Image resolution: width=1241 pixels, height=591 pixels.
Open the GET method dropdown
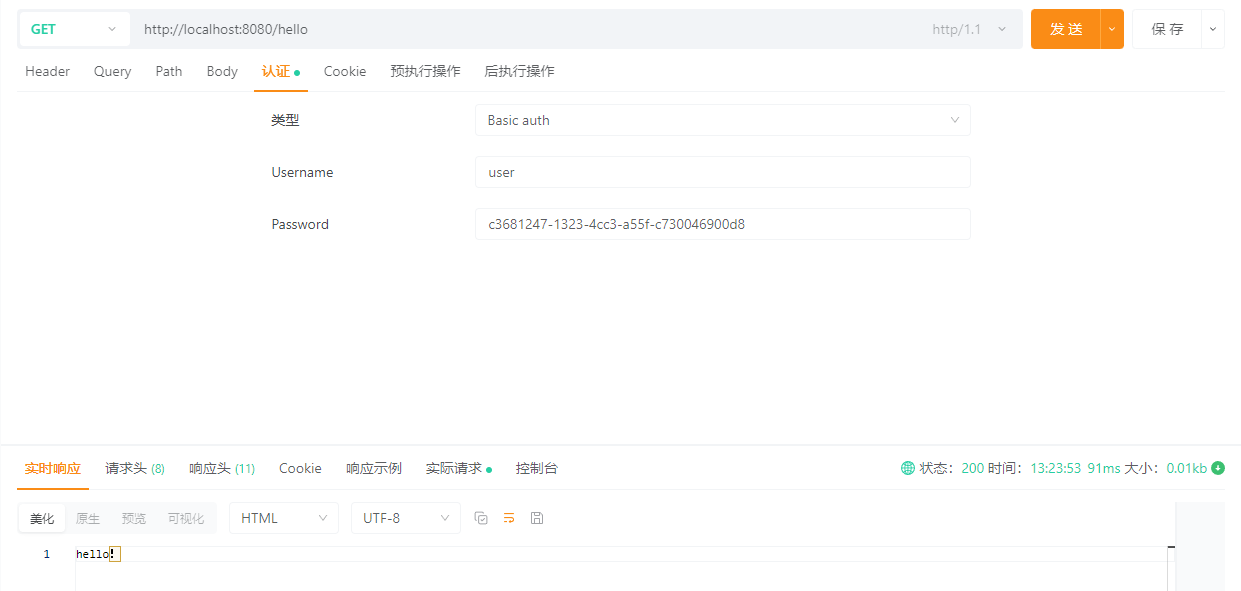(x=74, y=29)
